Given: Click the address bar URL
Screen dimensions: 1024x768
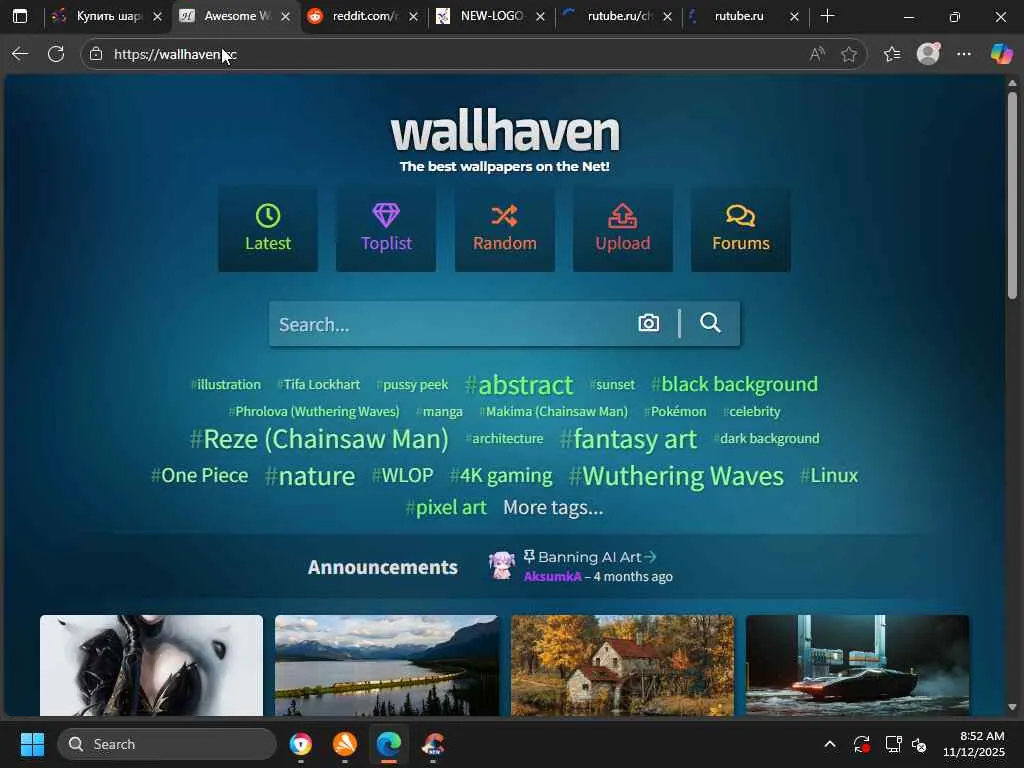Looking at the screenshot, I should pos(175,54).
